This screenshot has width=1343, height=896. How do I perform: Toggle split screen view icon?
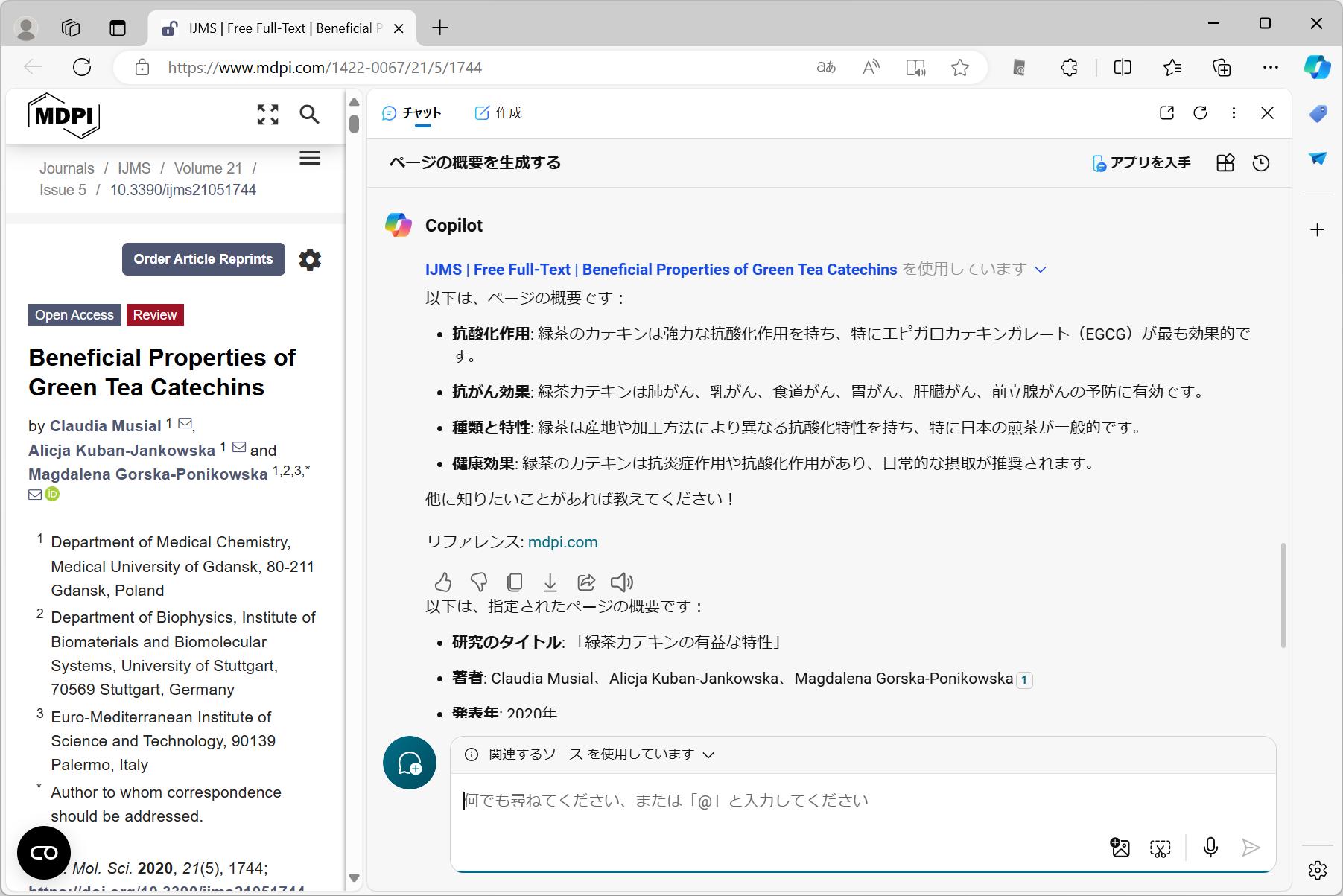(x=1123, y=68)
